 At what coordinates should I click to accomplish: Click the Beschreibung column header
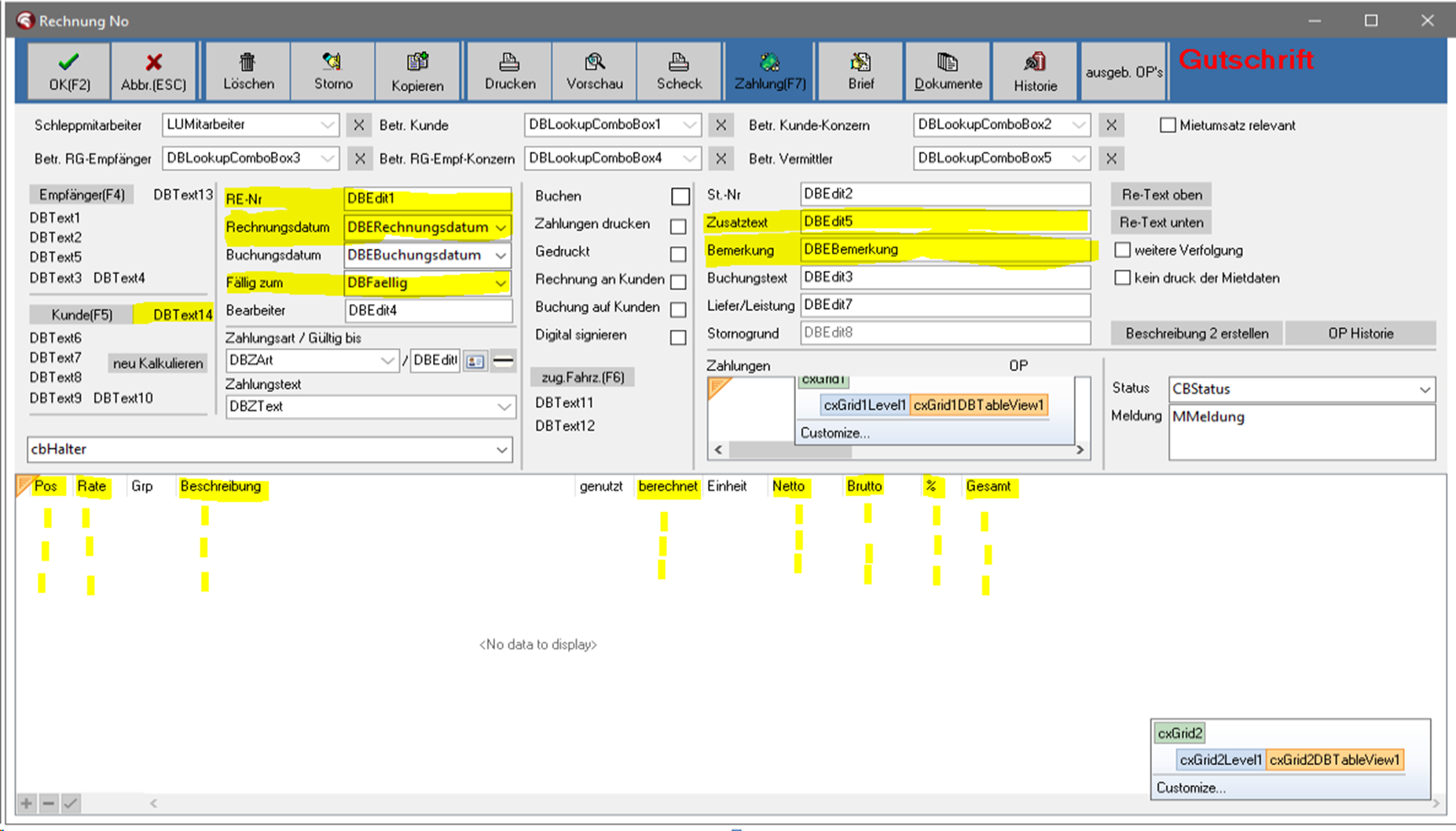pos(221,487)
